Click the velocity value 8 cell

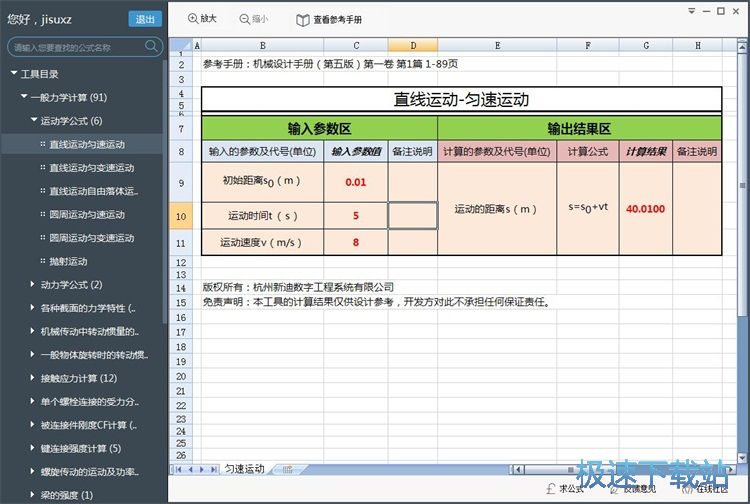click(355, 242)
